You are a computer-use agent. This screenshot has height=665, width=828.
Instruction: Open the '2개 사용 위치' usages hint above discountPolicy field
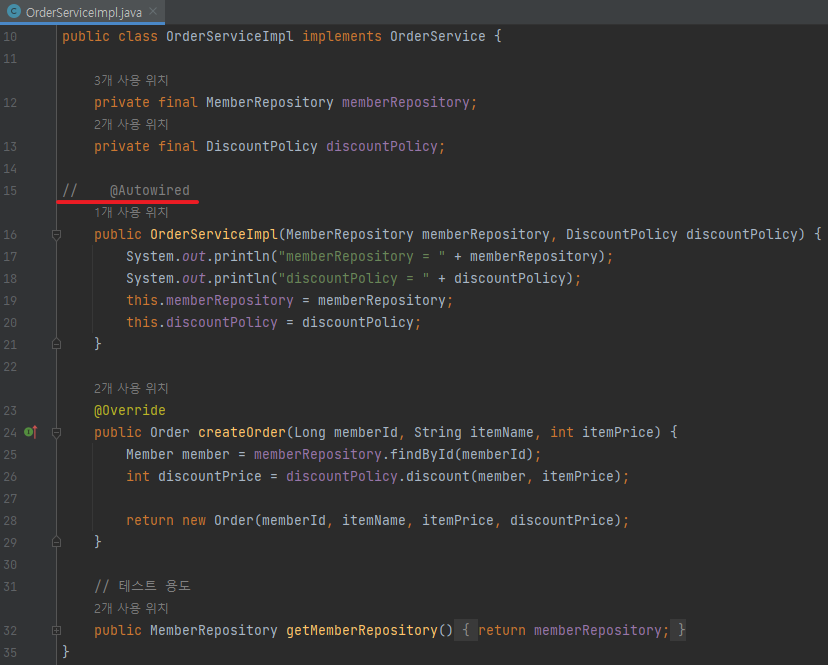[131, 124]
